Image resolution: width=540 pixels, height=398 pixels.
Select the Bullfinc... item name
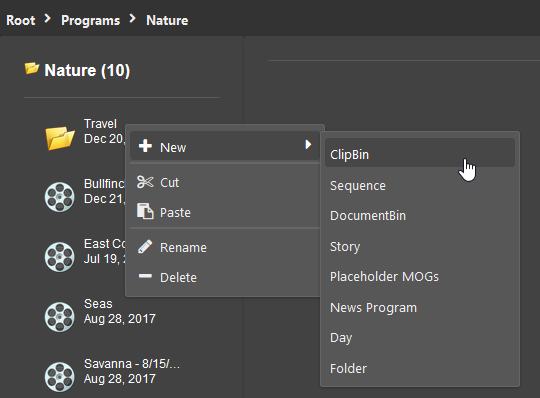104,184
